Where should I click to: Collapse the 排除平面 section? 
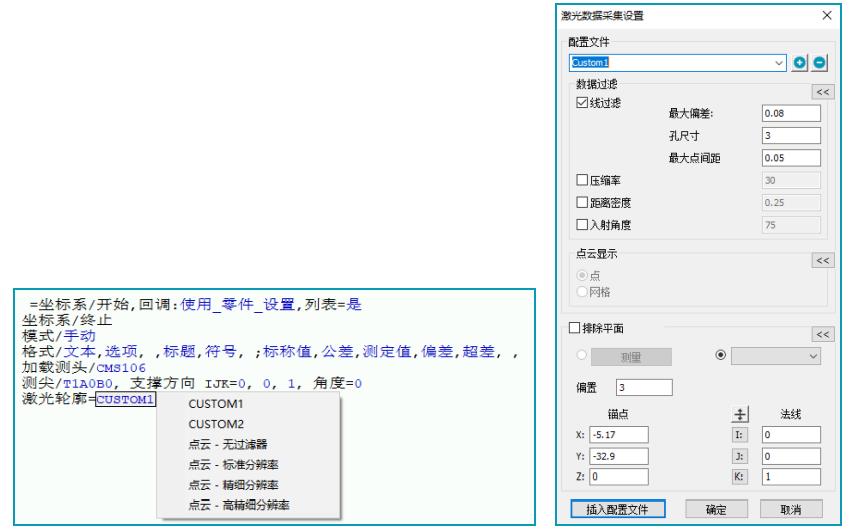click(x=823, y=334)
